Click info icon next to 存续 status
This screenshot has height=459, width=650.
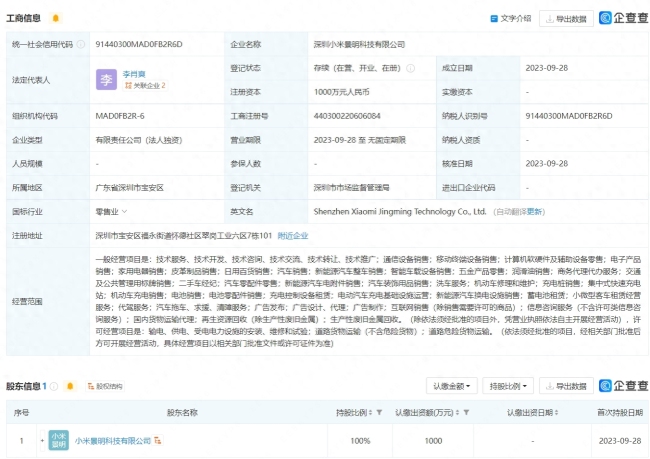point(410,68)
